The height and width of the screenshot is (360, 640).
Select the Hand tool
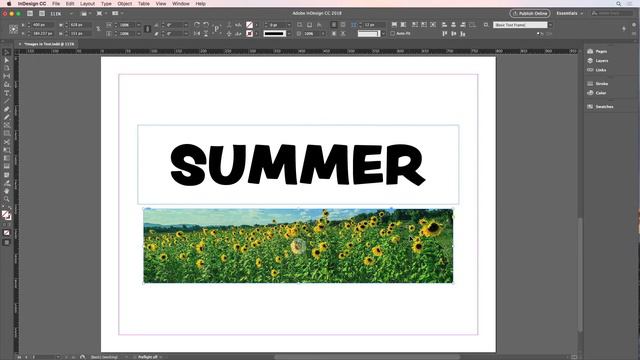click(7, 191)
